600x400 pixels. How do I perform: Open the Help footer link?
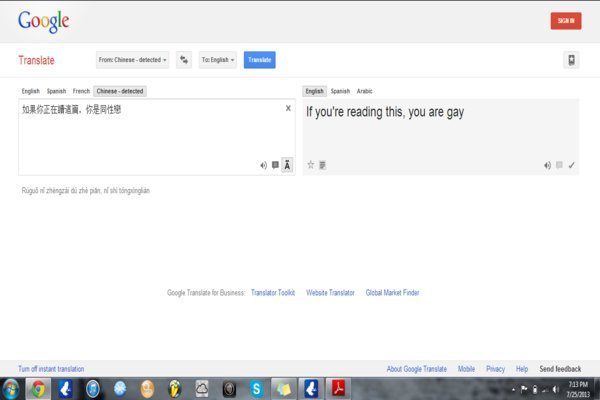point(522,369)
